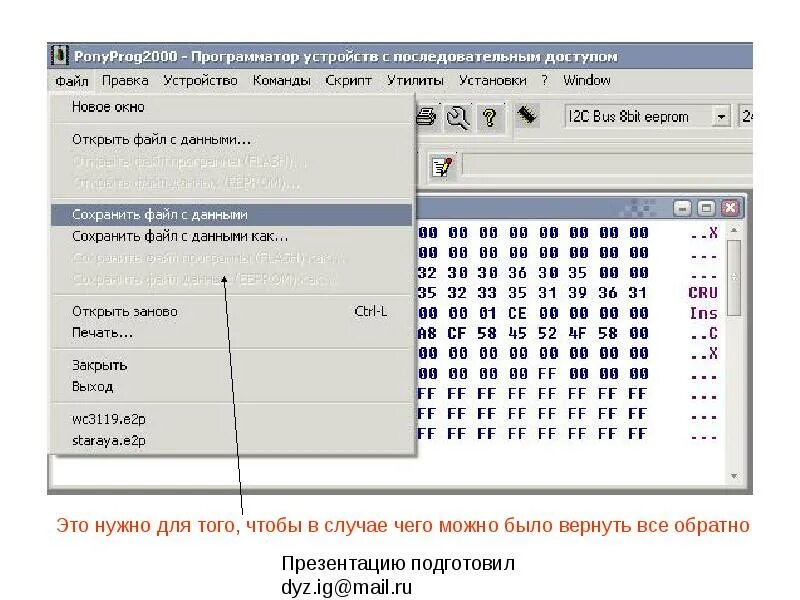Viewport: 800px width, 600px height.
Task: Choose Печать... menu entry
Action: pyautogui.click(x=231, y=333)
